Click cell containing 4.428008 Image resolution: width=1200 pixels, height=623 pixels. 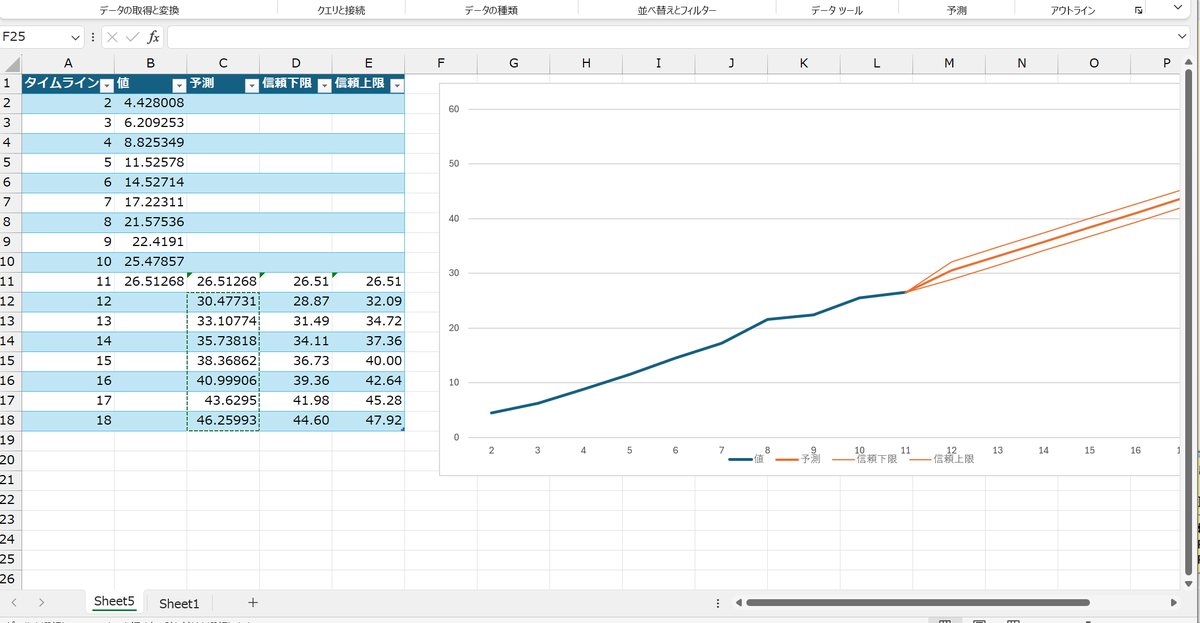tap(151, 103)
